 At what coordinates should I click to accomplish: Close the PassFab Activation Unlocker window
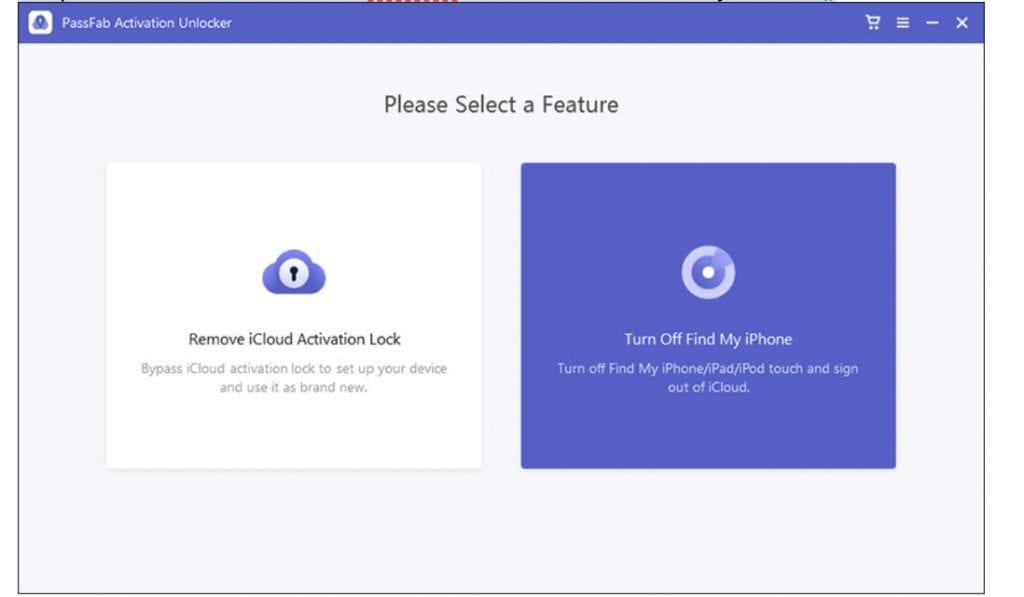[x=962, y=23]
